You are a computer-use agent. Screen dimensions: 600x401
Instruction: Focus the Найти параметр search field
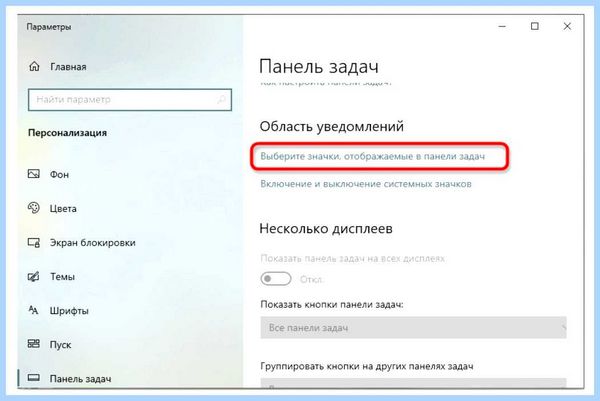(130, 100)
